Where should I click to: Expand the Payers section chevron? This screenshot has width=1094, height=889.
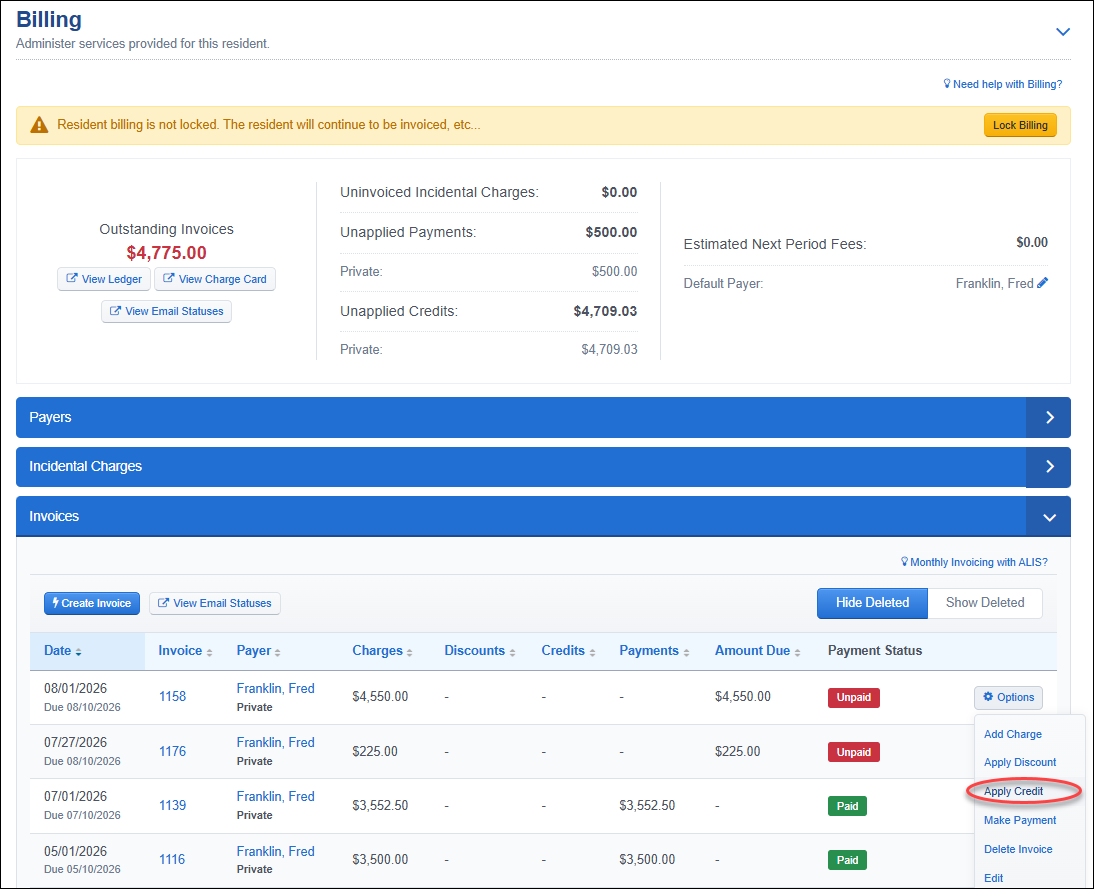point(1049,417)
